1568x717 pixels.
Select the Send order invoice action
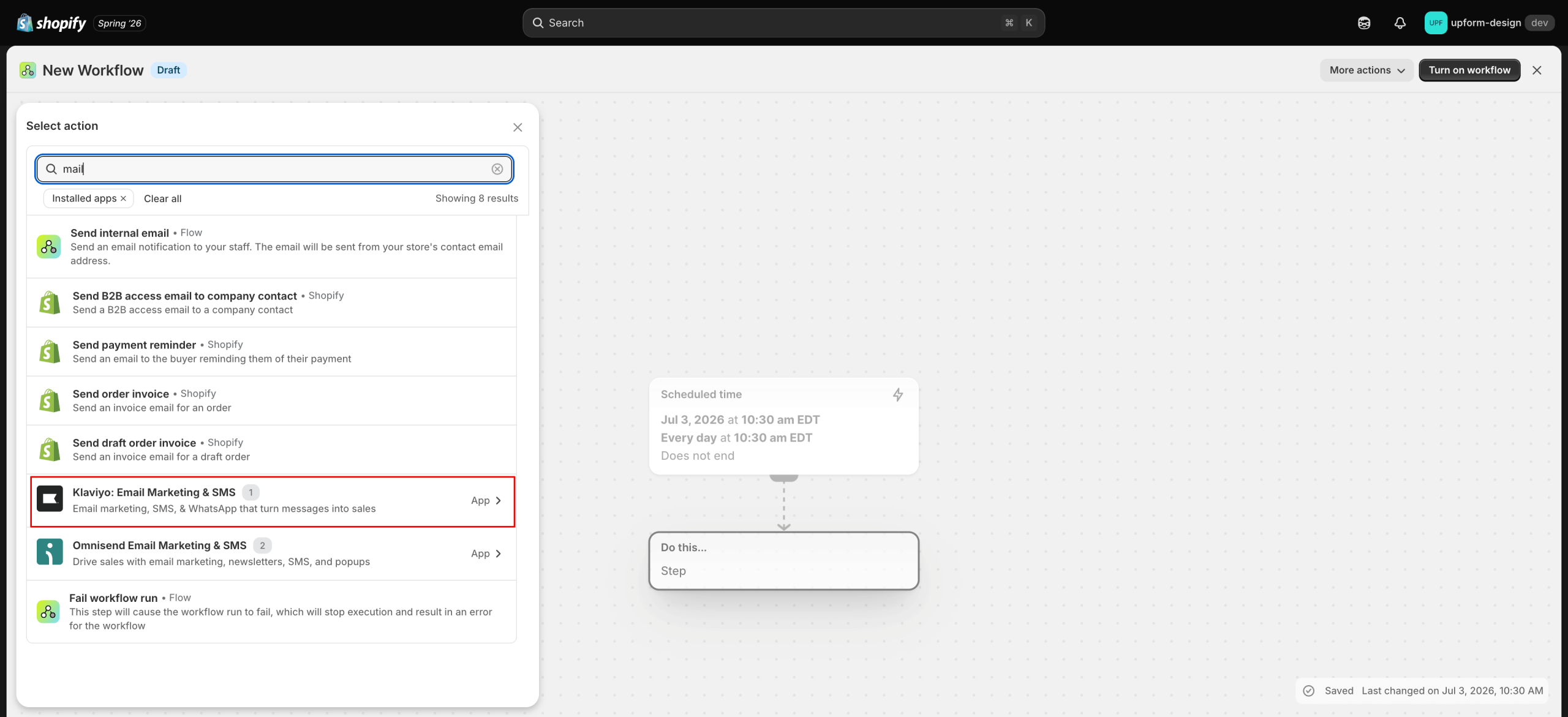click(x=271, y=400)
